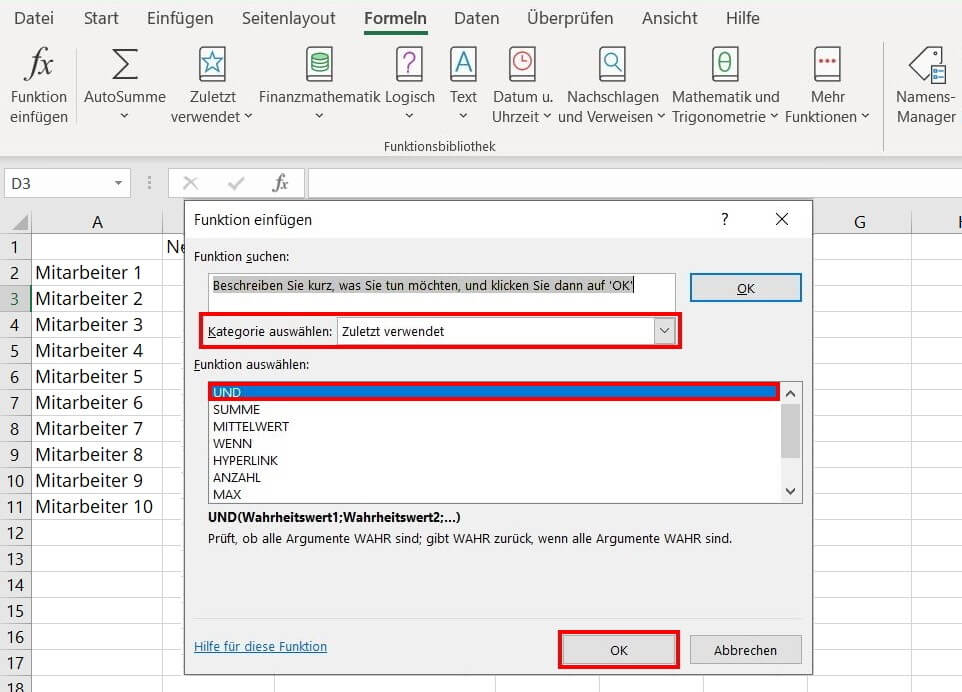Viewport: 962px width, 692px height.
Task: Open the Mehr Funktionen dots icon
Action: pyautogui.click(x=827, y=63)
